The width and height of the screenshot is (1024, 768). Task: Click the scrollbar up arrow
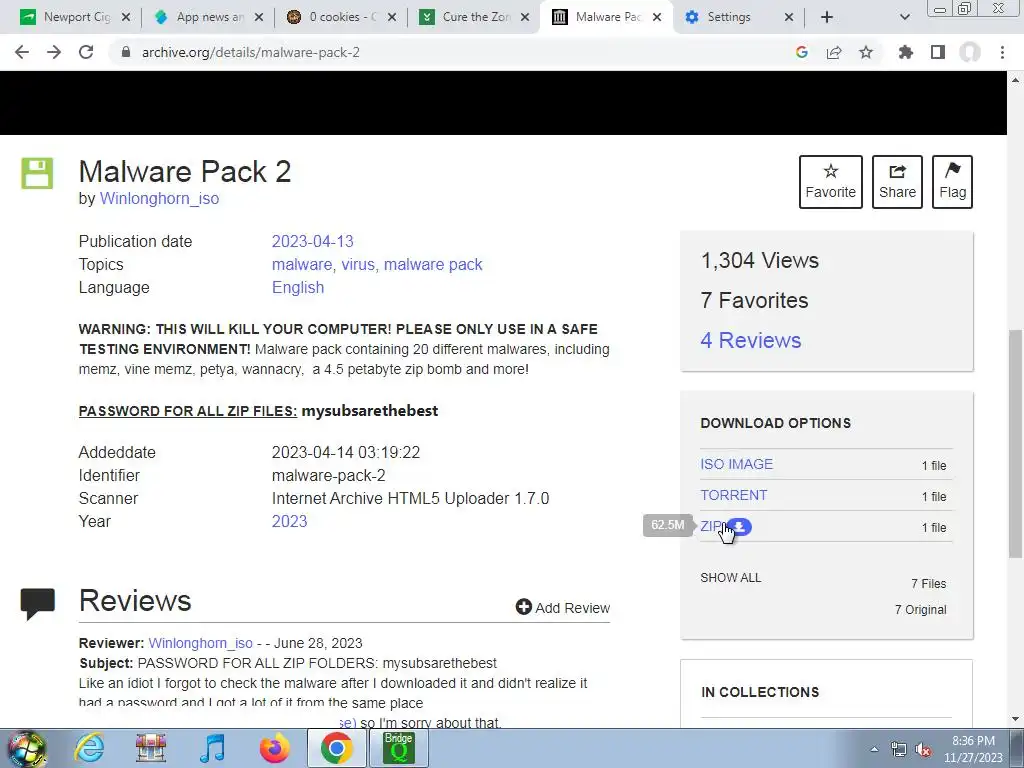point(1016,80)
